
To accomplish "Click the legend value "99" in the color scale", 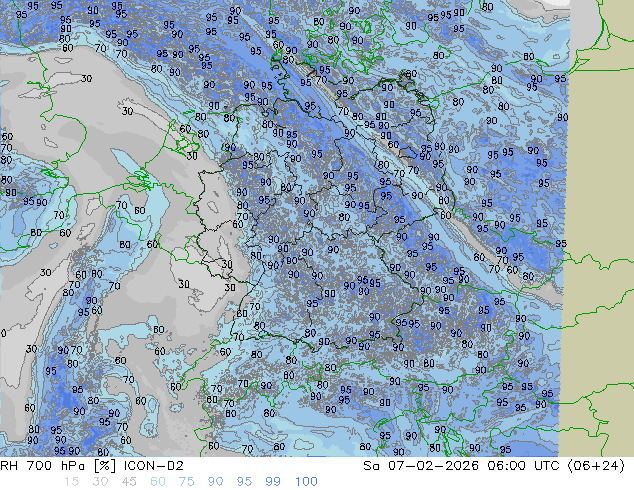I will [x=273, y=482].
